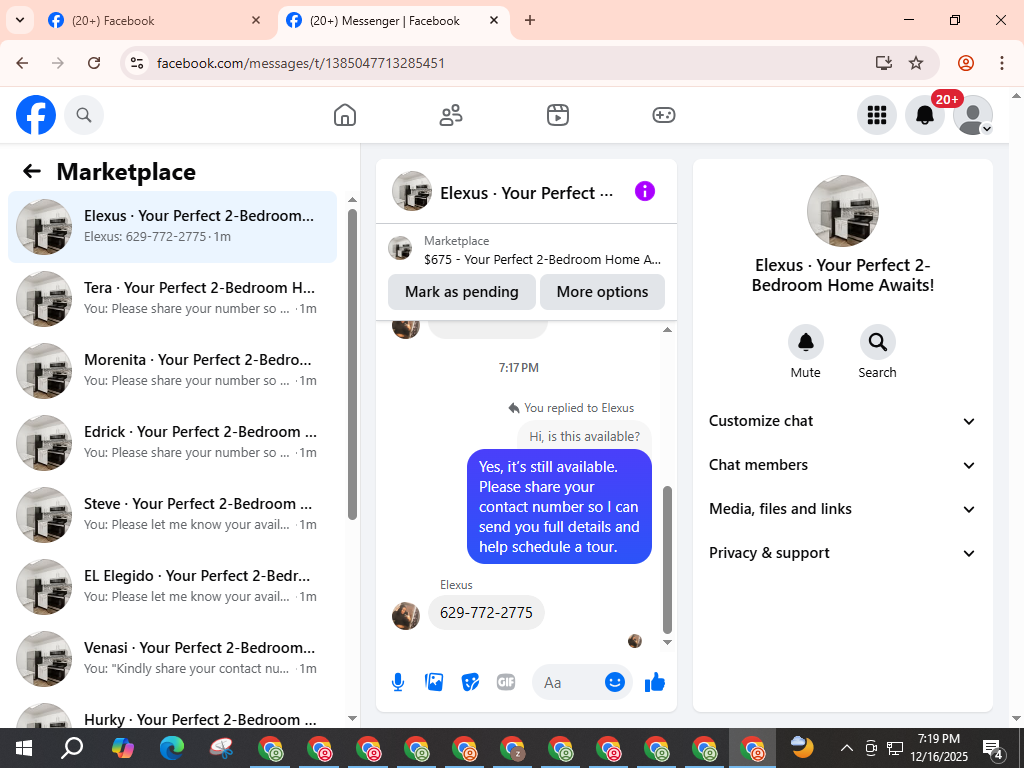Open the Steve conversation

pos(172,514)
